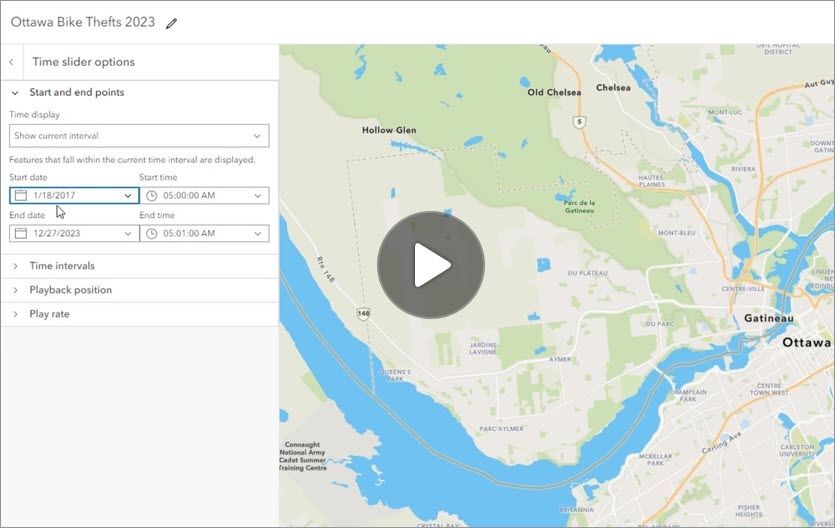Screen dimensions: 835x528
Task: Click the route 148 shield on map
Action: click(364, 313)
